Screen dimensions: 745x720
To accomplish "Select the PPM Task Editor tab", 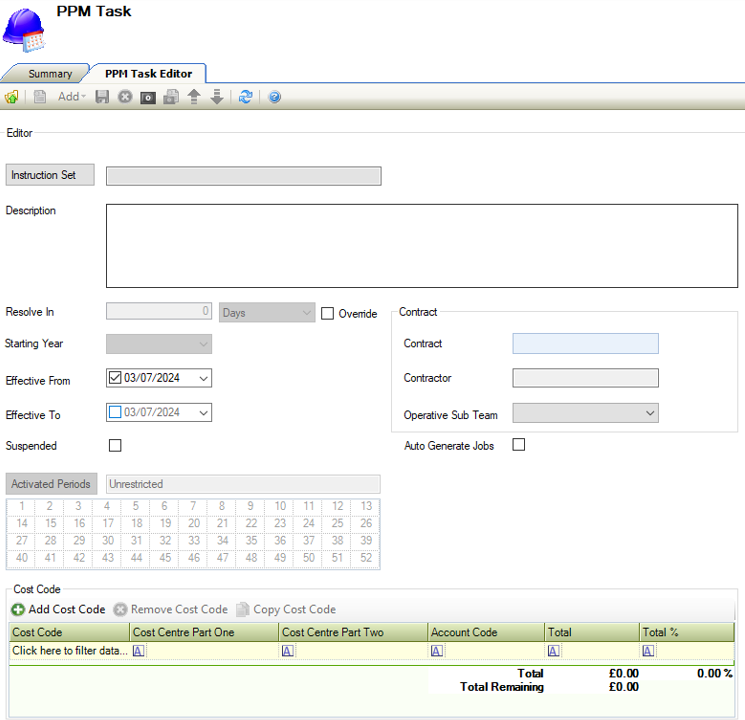I will pos(148,74).
